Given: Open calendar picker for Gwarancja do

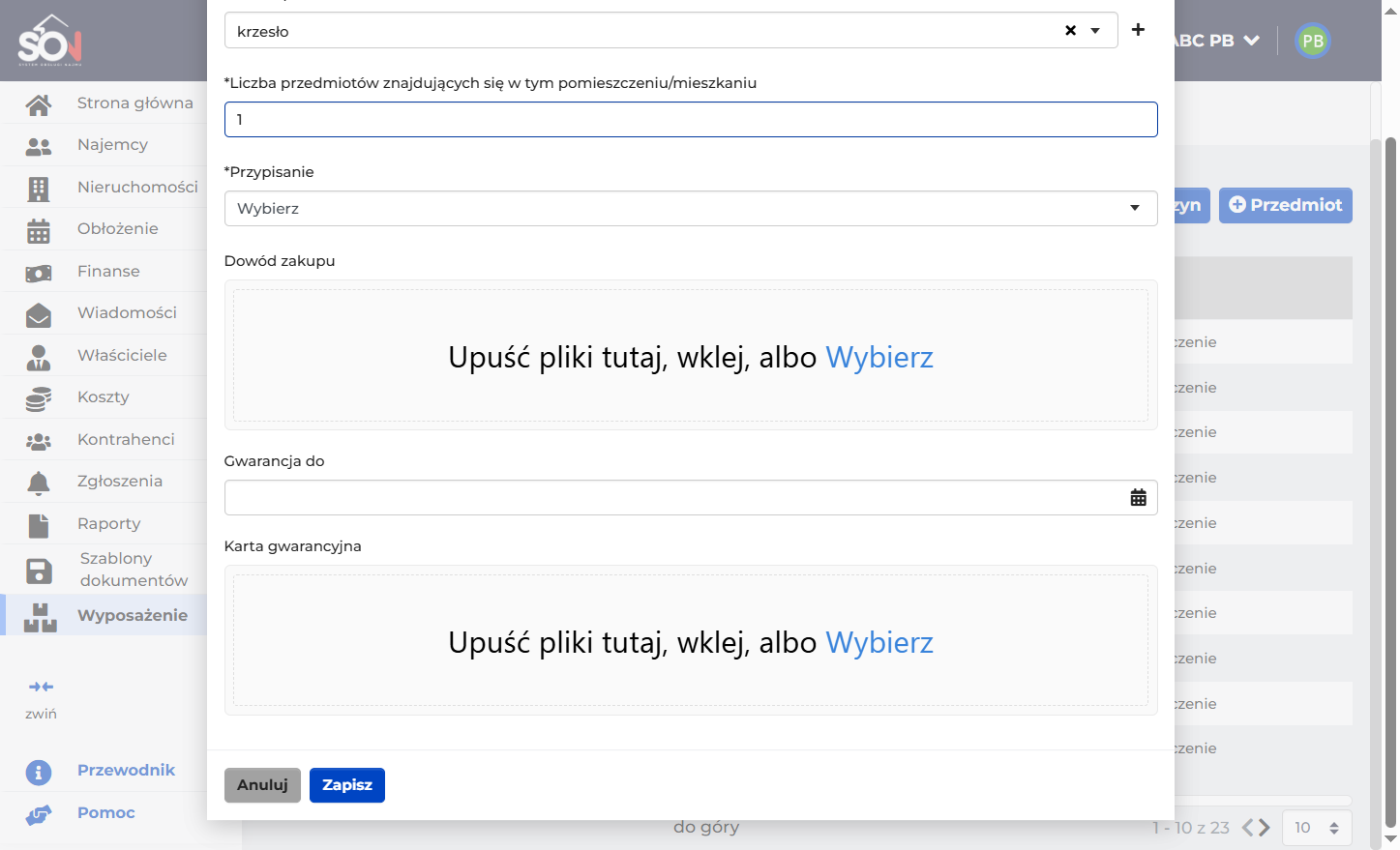Looking at the screenshot, I should pos(1139,497).
